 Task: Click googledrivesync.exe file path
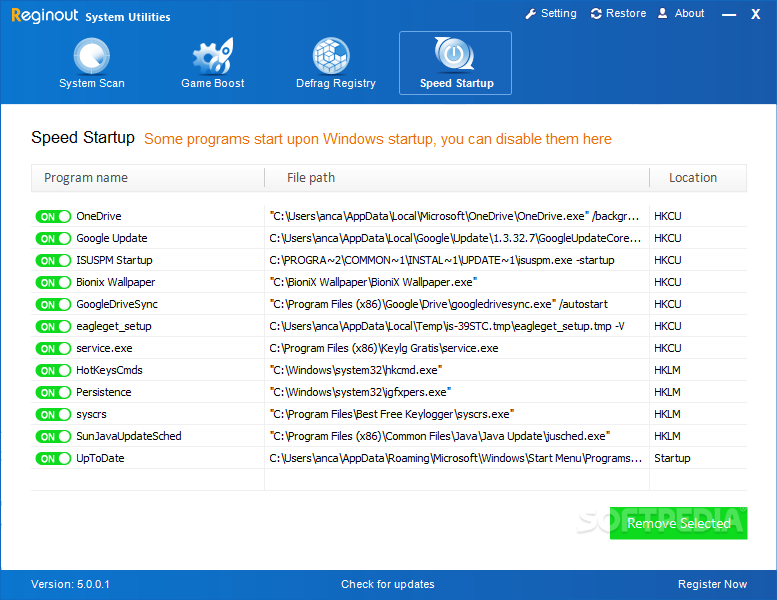[439, 305]
